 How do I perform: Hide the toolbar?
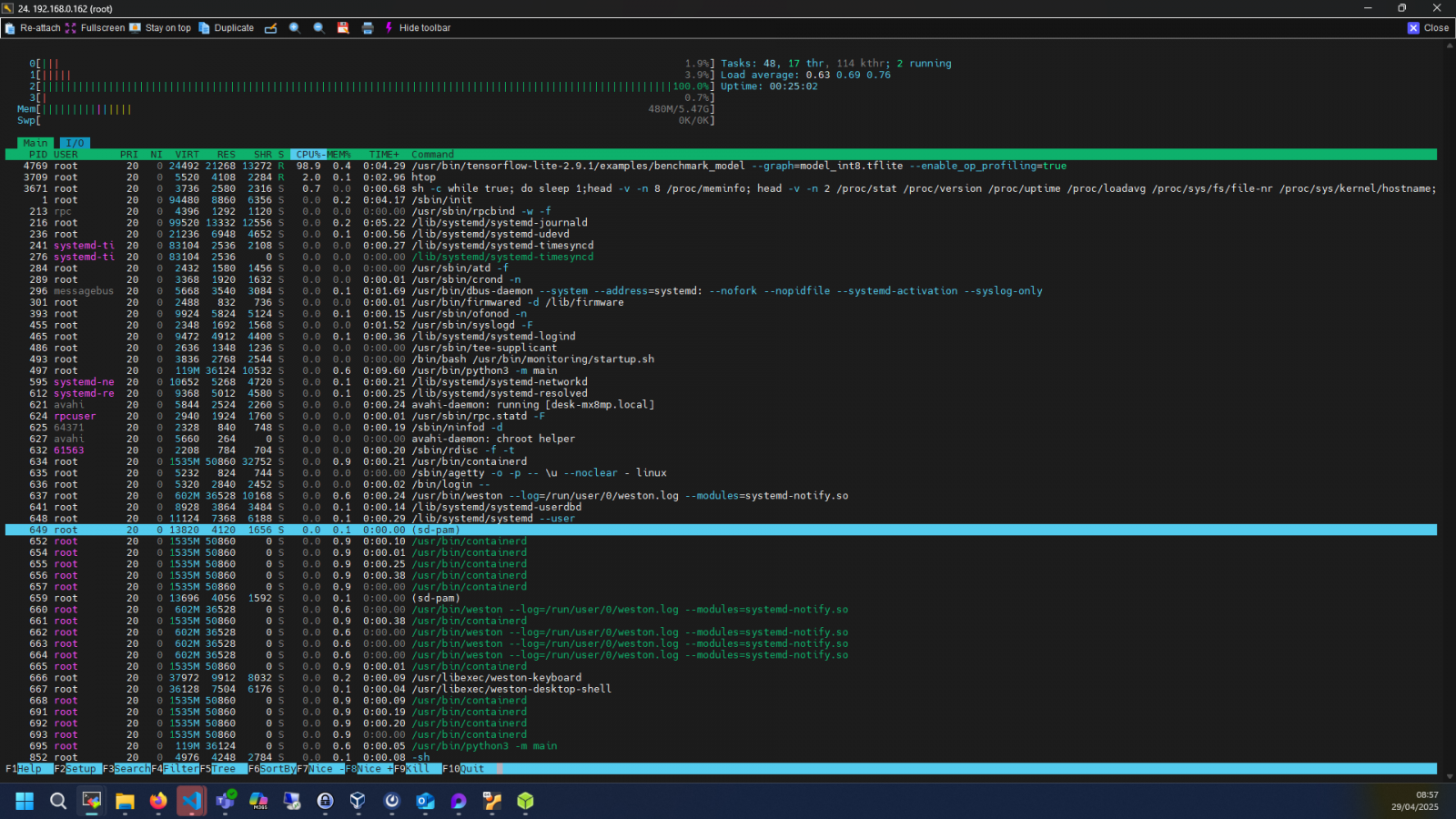pyautogui.click(x=418, y=28)
